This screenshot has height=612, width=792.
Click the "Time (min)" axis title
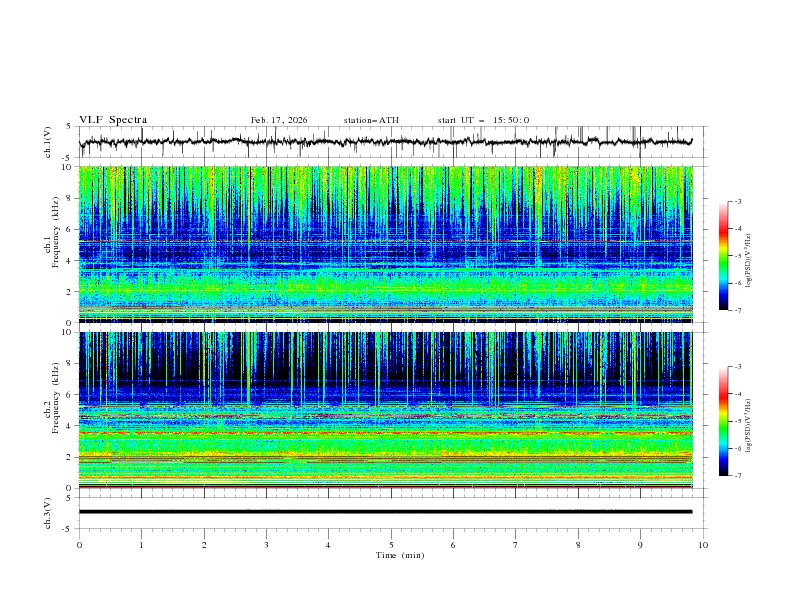[x=400, y=555]
